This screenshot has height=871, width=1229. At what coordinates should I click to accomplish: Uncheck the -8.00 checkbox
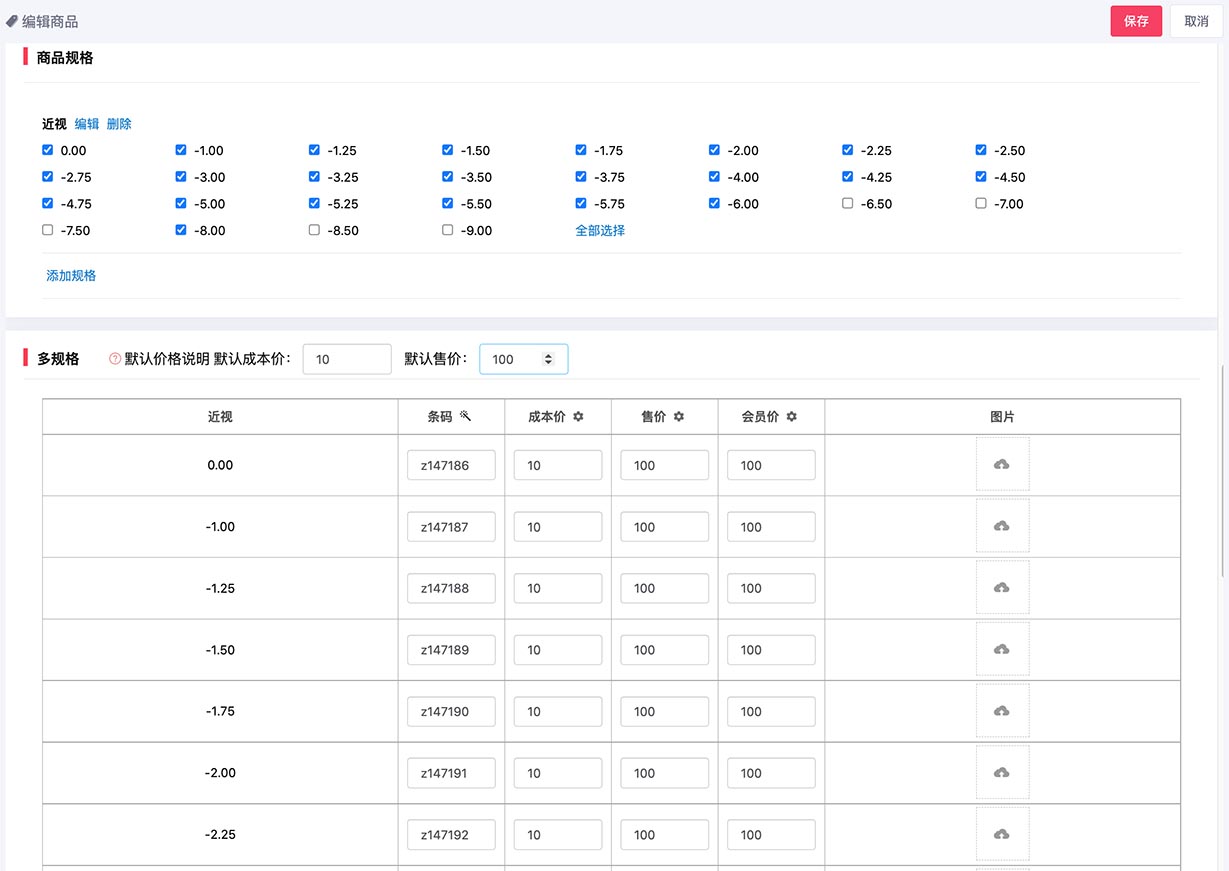(x=181, y=230)
